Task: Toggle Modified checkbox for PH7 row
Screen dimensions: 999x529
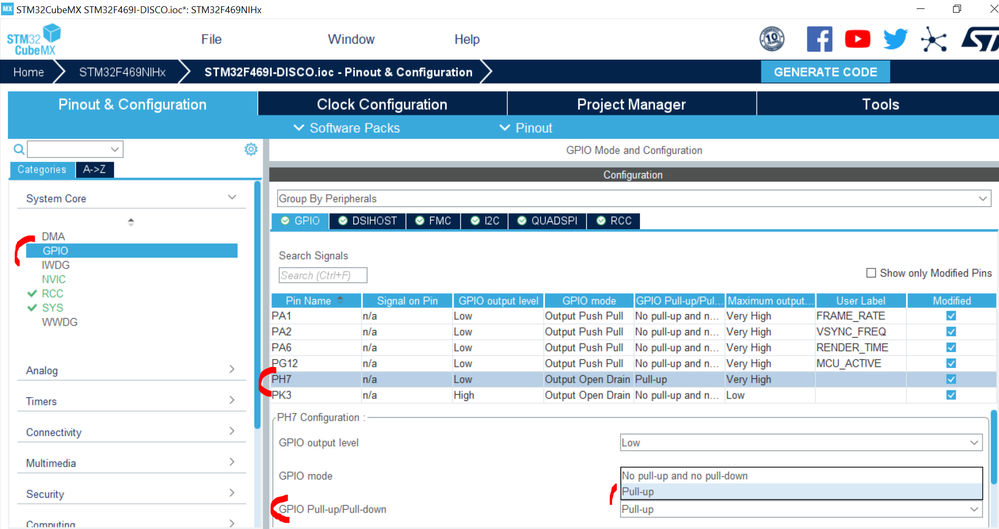Action: tap(951, 379)
